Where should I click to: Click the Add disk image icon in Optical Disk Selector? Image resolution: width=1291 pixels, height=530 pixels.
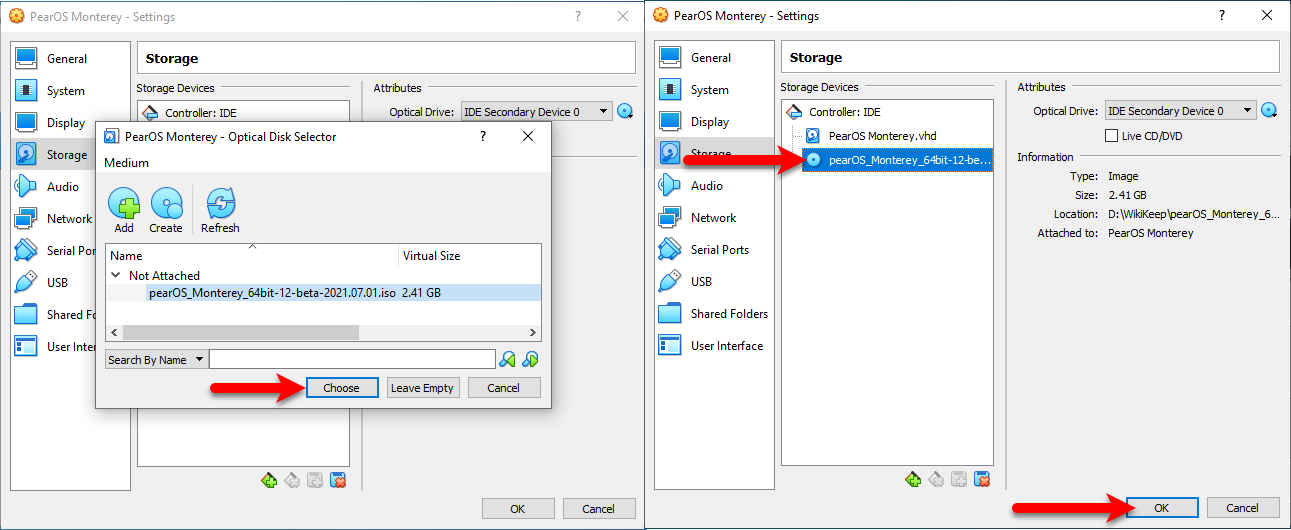tap(124, 210)
